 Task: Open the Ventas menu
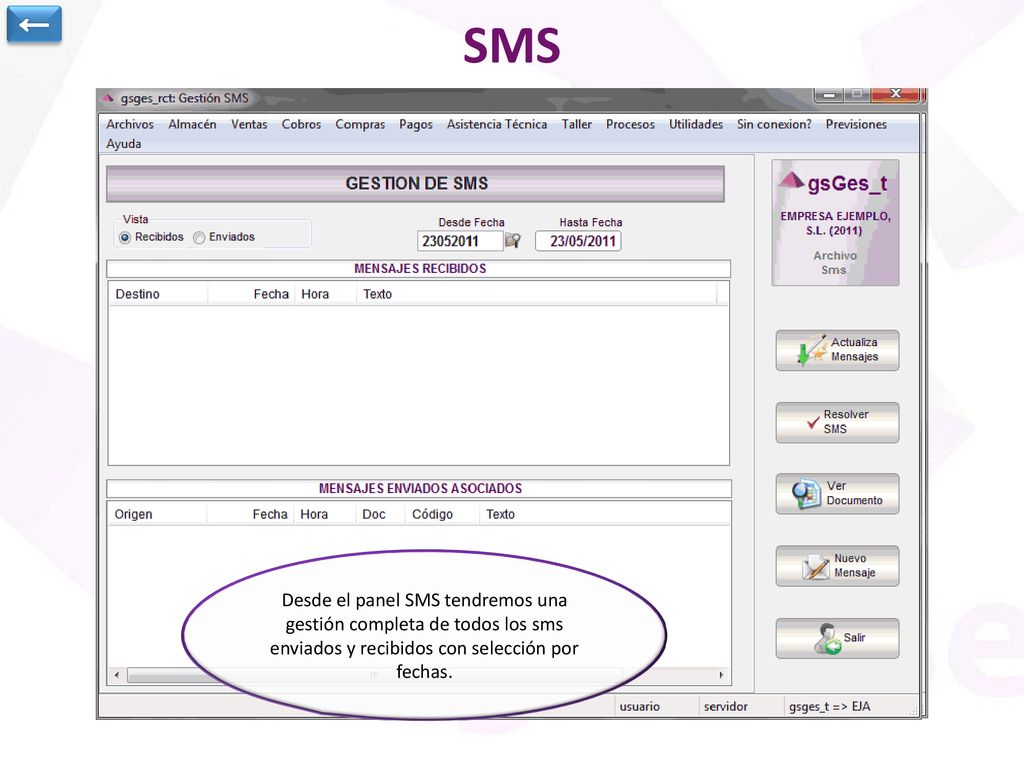[249, 124]
